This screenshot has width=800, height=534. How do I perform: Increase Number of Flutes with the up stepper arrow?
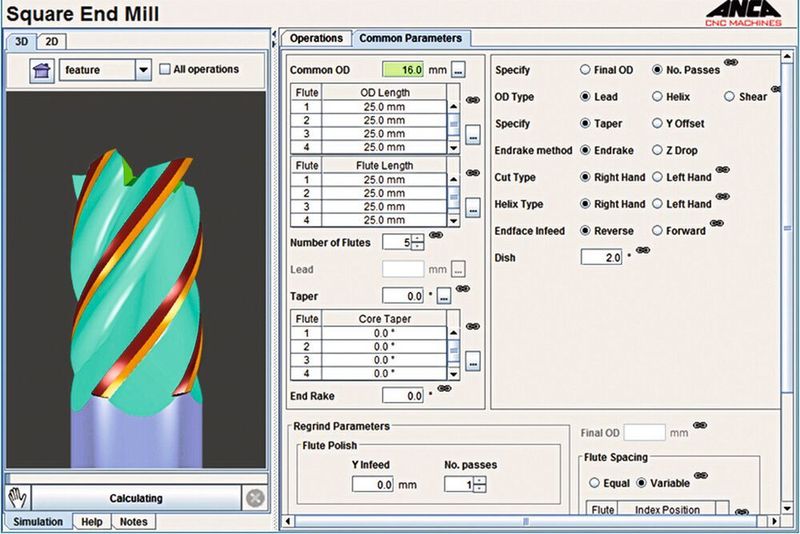pyautogui.click(x=417, y=238)
